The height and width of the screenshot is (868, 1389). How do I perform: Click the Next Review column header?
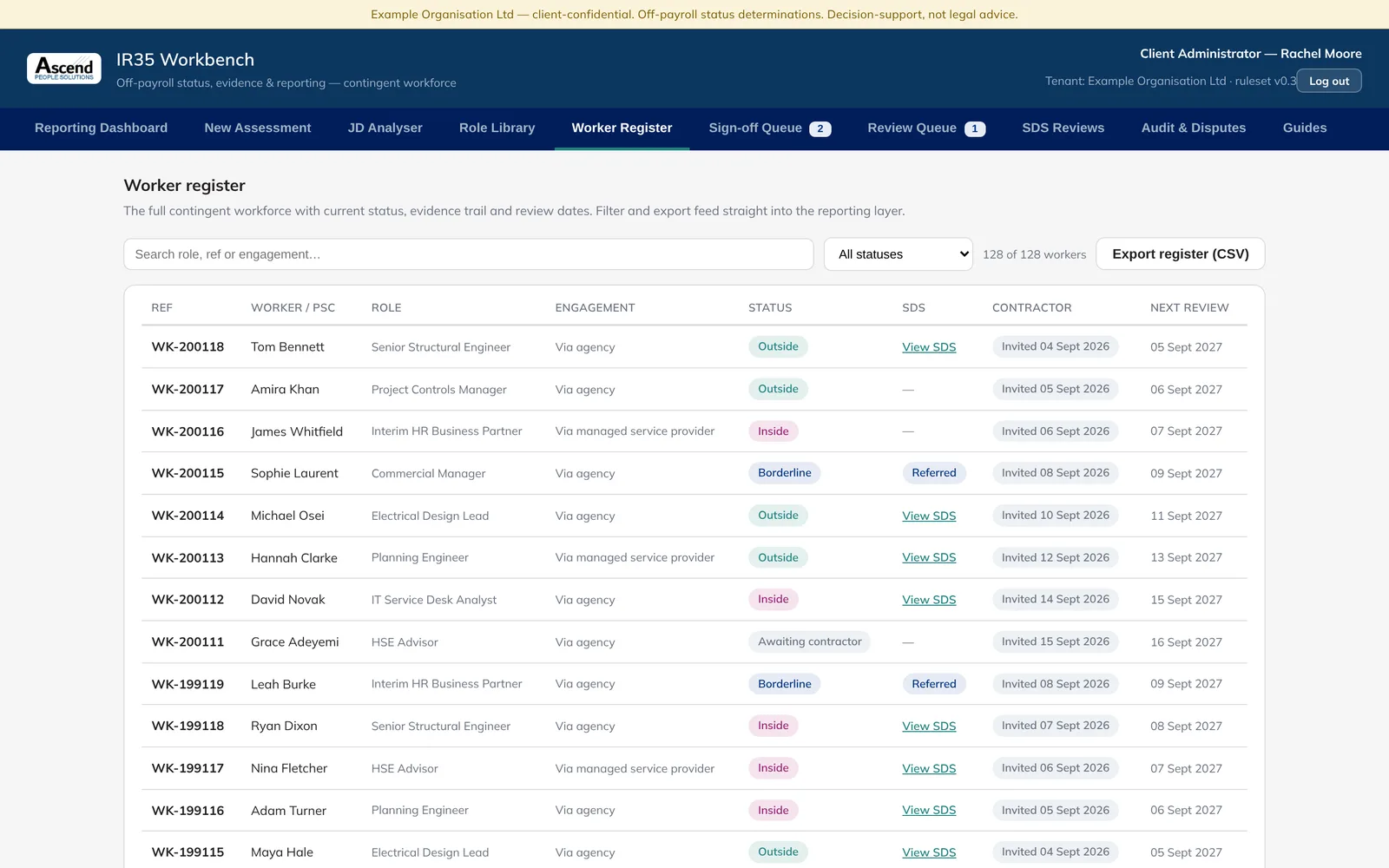tap(1189, 307)
